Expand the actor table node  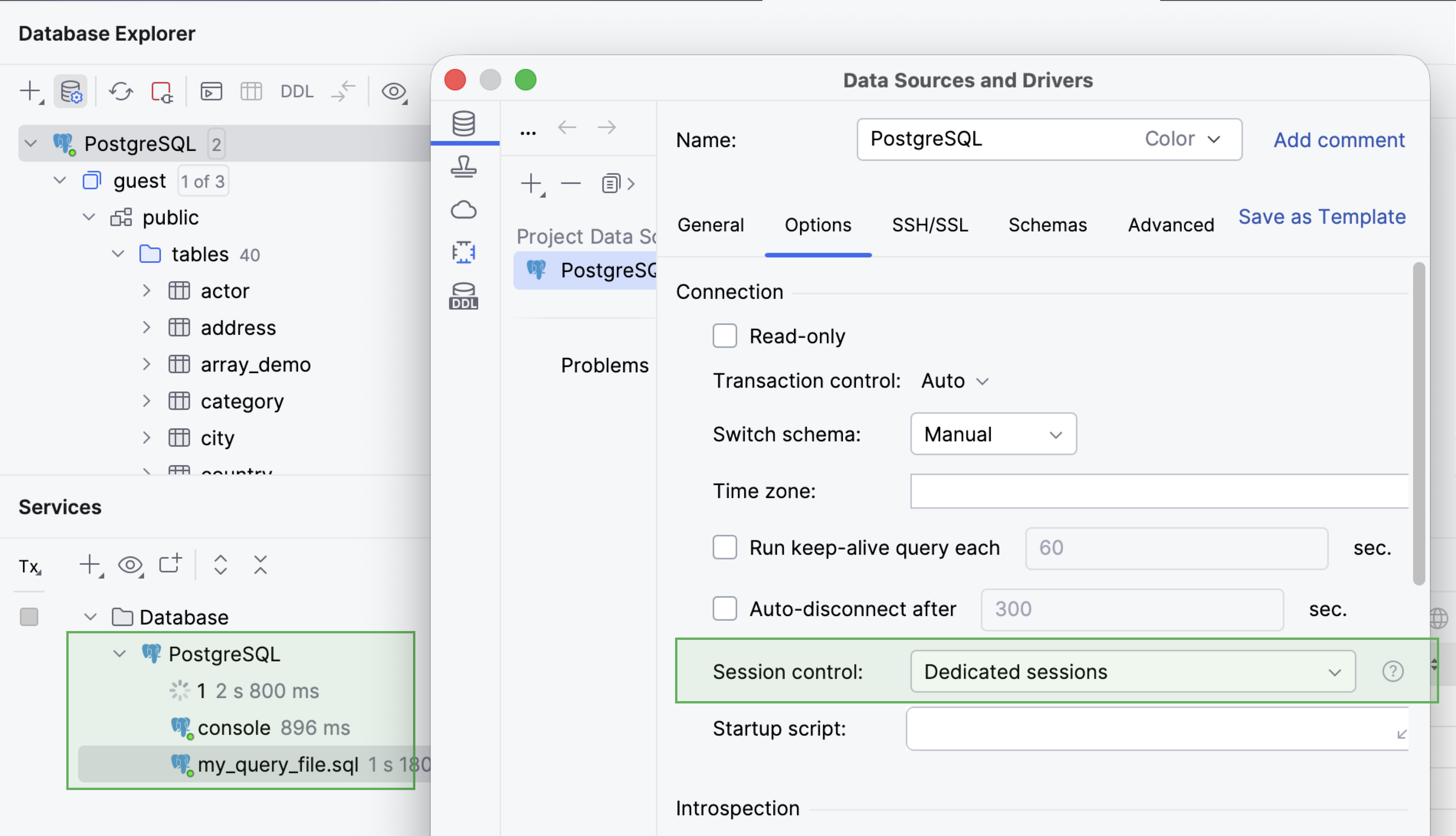click(x=146, y=290)
